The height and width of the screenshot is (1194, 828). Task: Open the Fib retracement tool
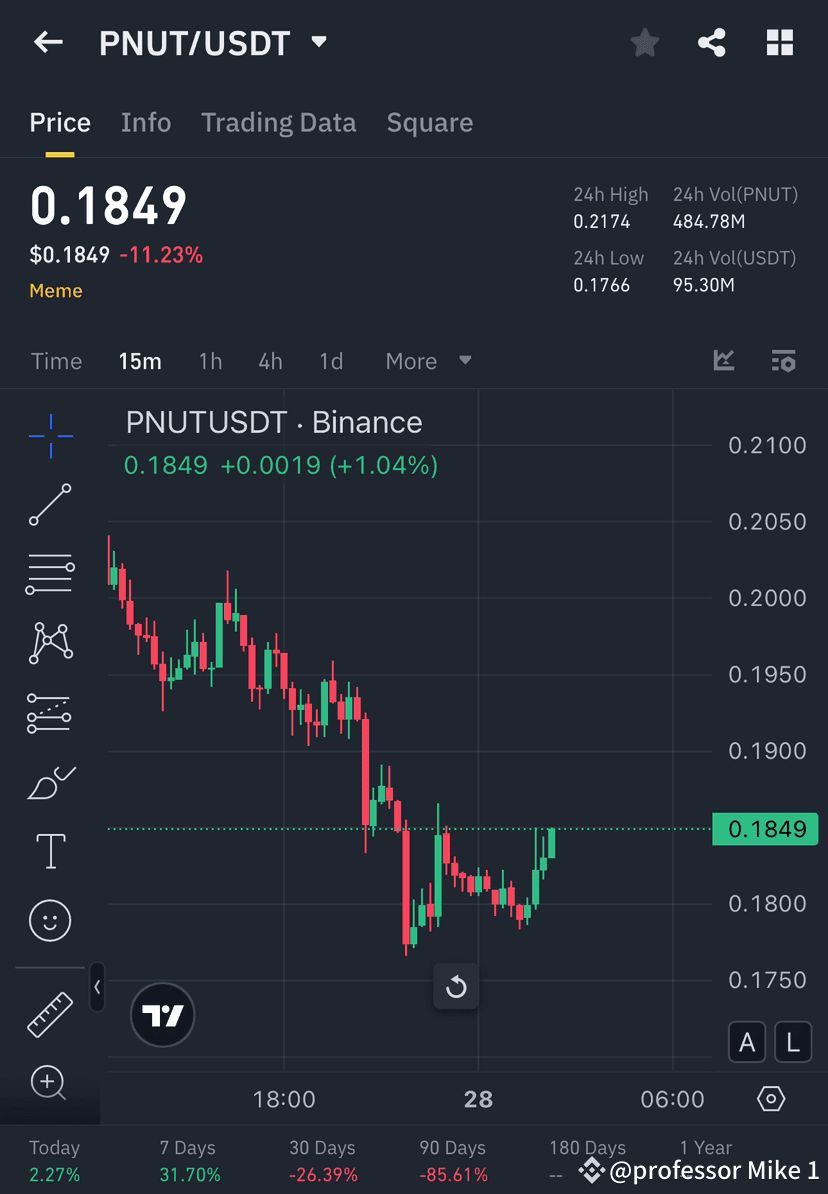(x=50, y=574)
